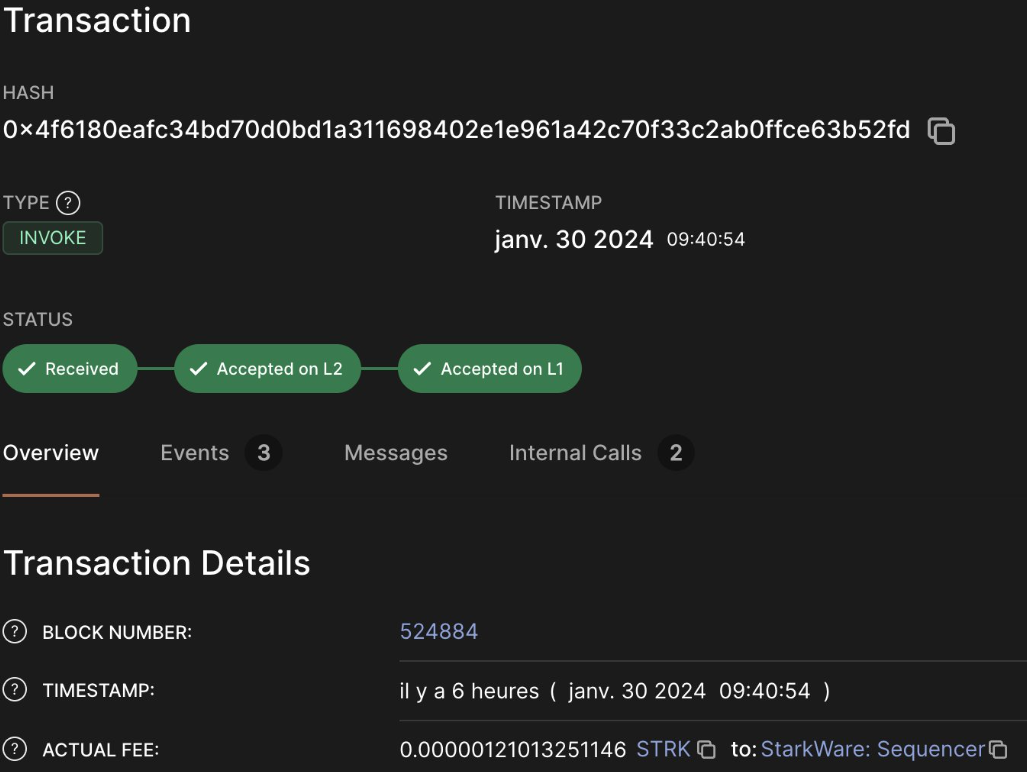Image resolution: width=1027 pixels, height=772 pixels.
Task: Click the transaction hash text
Action: point(456,130)
